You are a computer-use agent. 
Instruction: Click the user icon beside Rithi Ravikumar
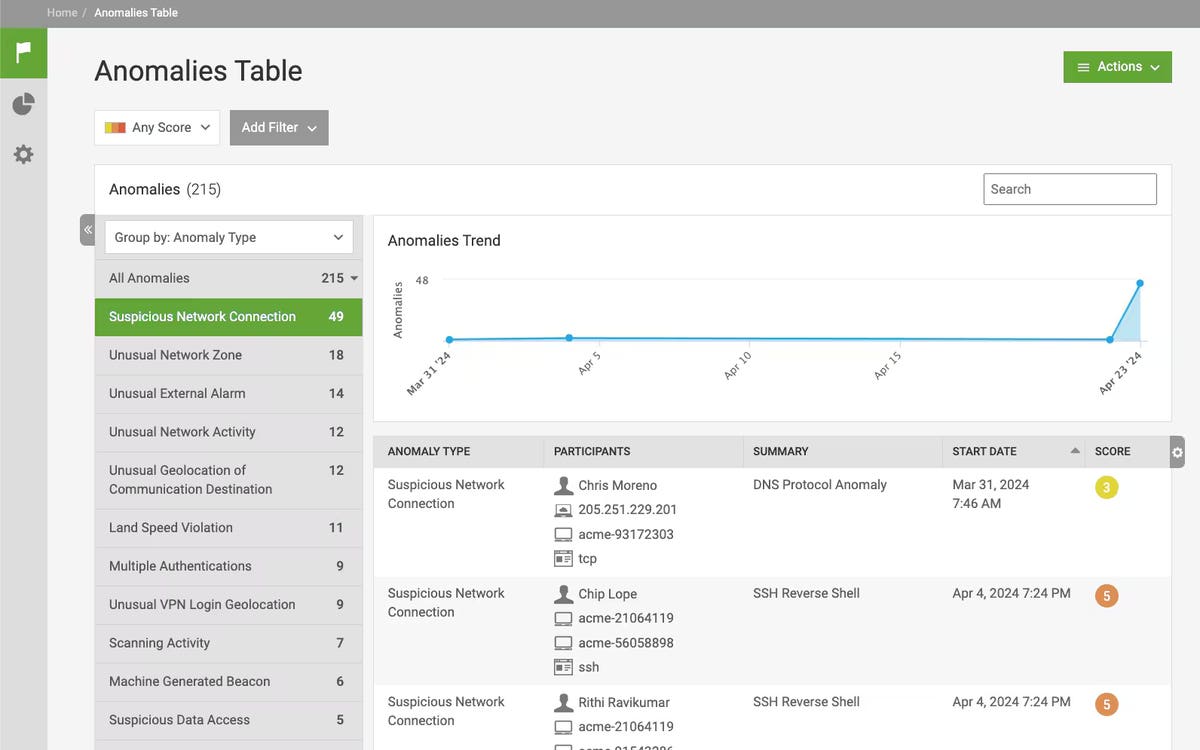click(x=563, y=702)
